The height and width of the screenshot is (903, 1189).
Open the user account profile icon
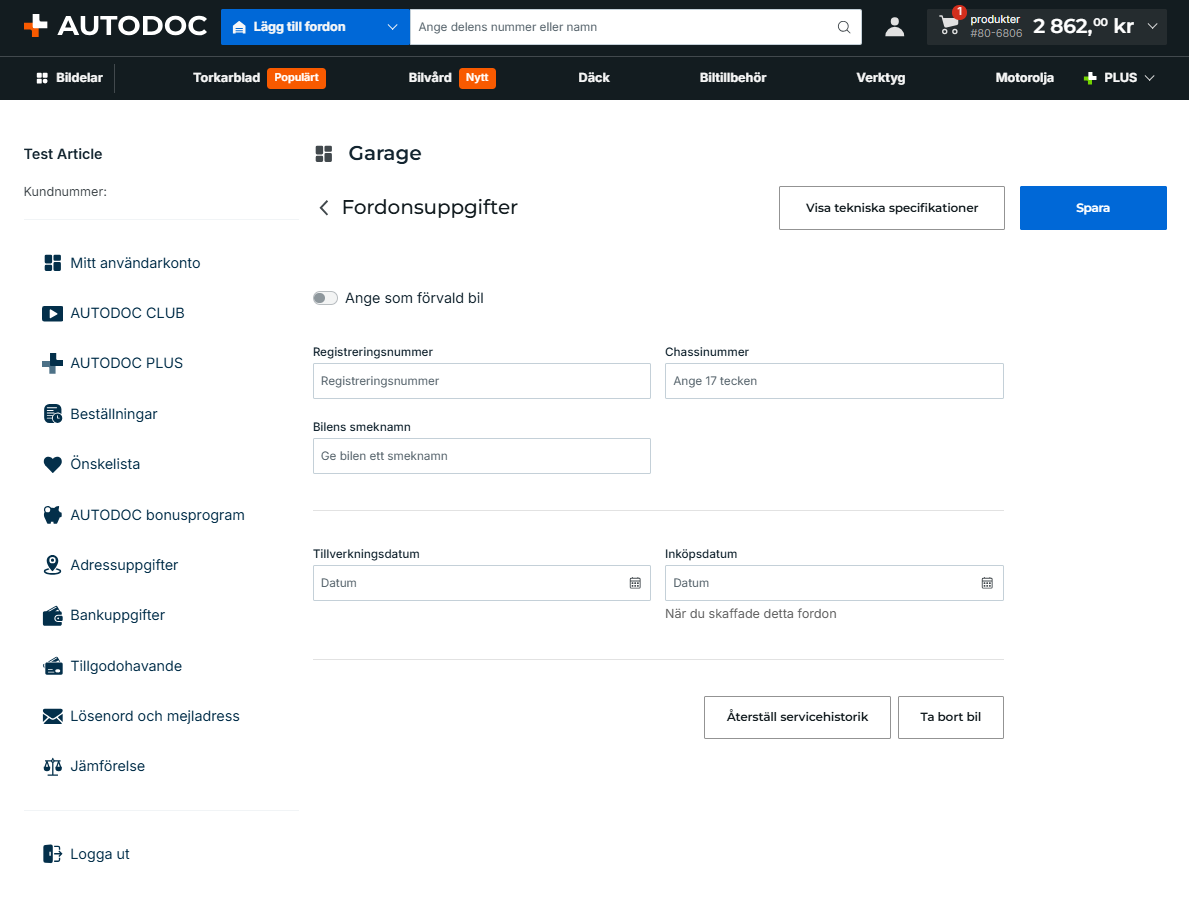[x=895, y=27]
